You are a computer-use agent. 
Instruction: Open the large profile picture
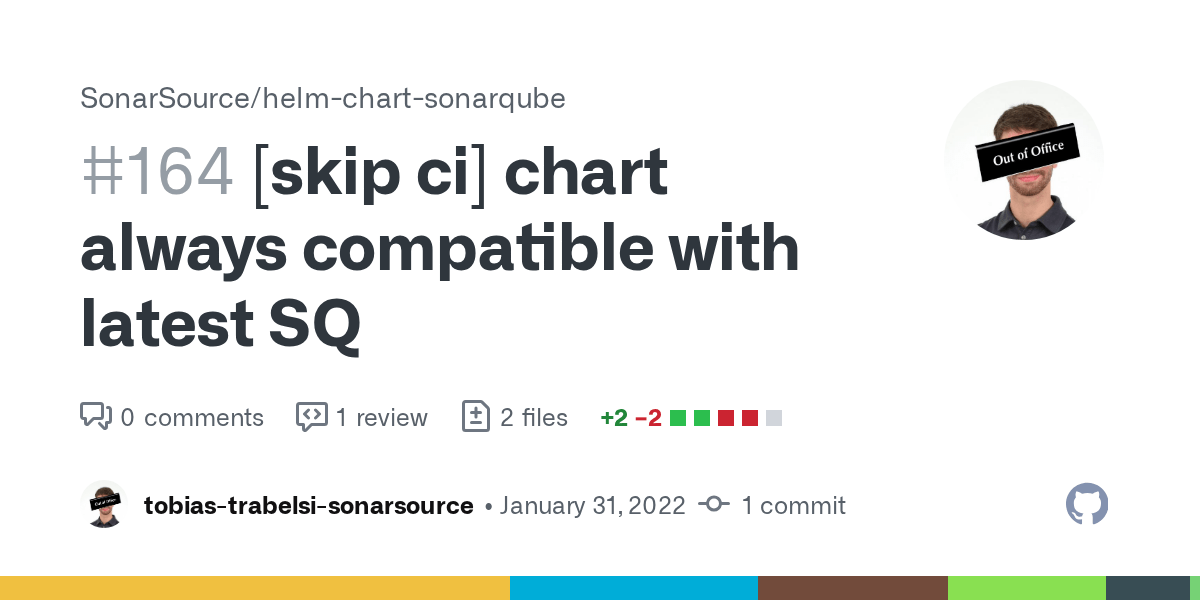(1024, 160)
